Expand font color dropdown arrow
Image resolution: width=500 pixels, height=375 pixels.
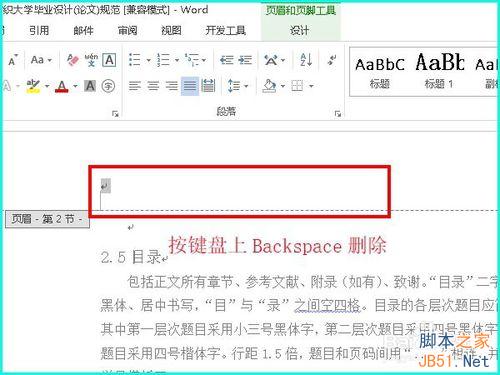(x=75, y=86)
